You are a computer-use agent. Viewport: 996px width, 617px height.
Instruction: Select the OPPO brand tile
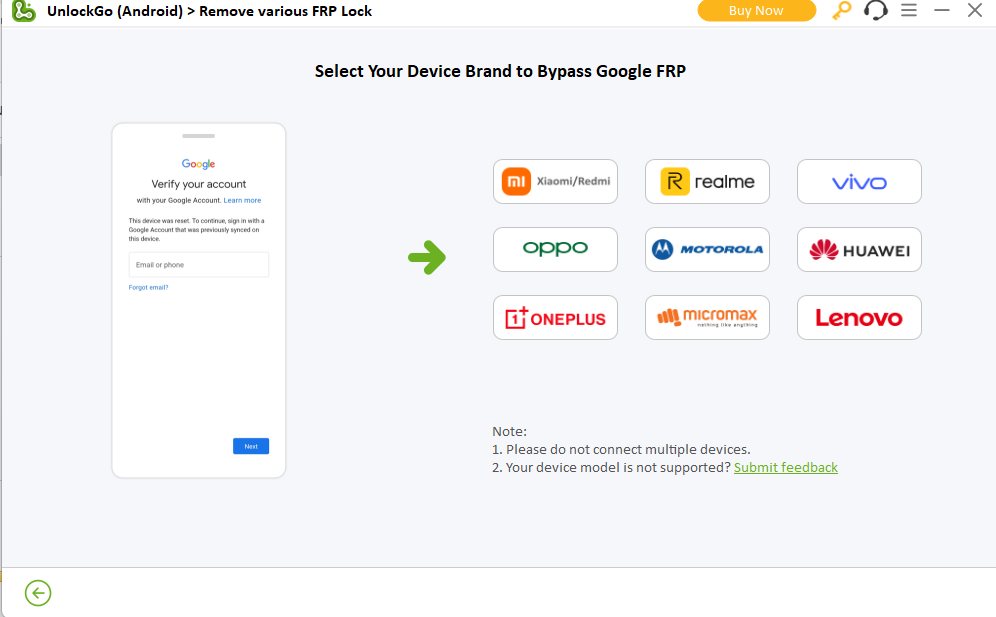555,250
